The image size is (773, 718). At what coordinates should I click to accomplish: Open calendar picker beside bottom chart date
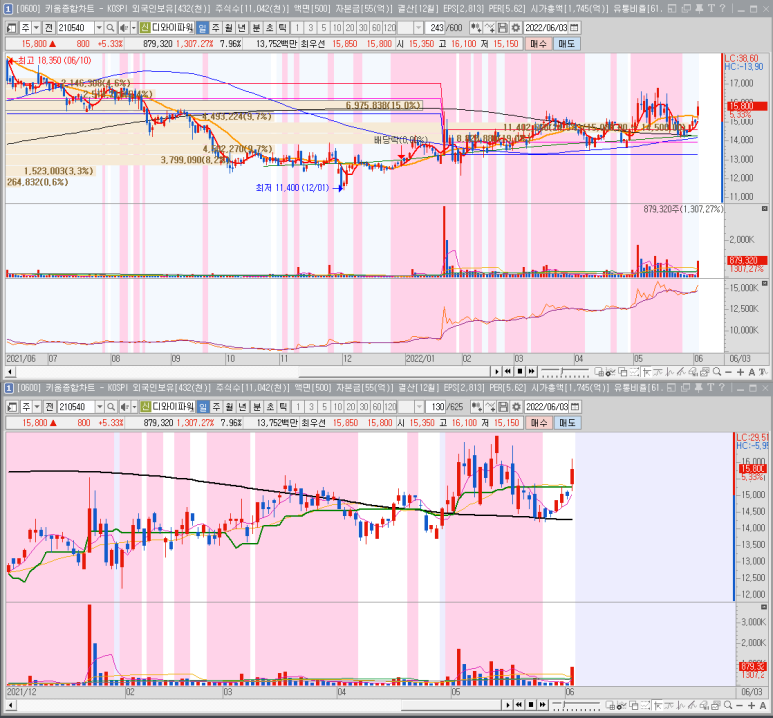point(575,407)
